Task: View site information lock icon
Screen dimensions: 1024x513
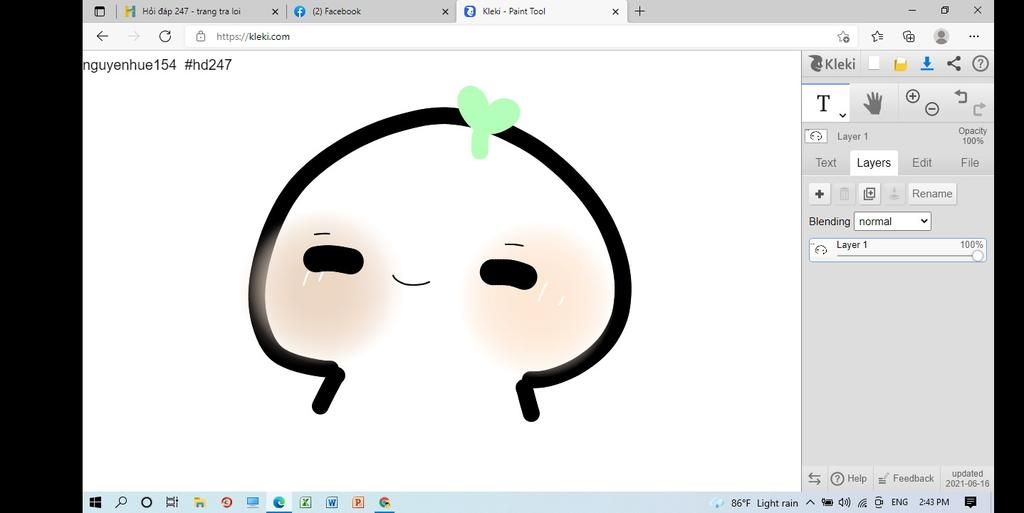Action: tap(200, 37)
